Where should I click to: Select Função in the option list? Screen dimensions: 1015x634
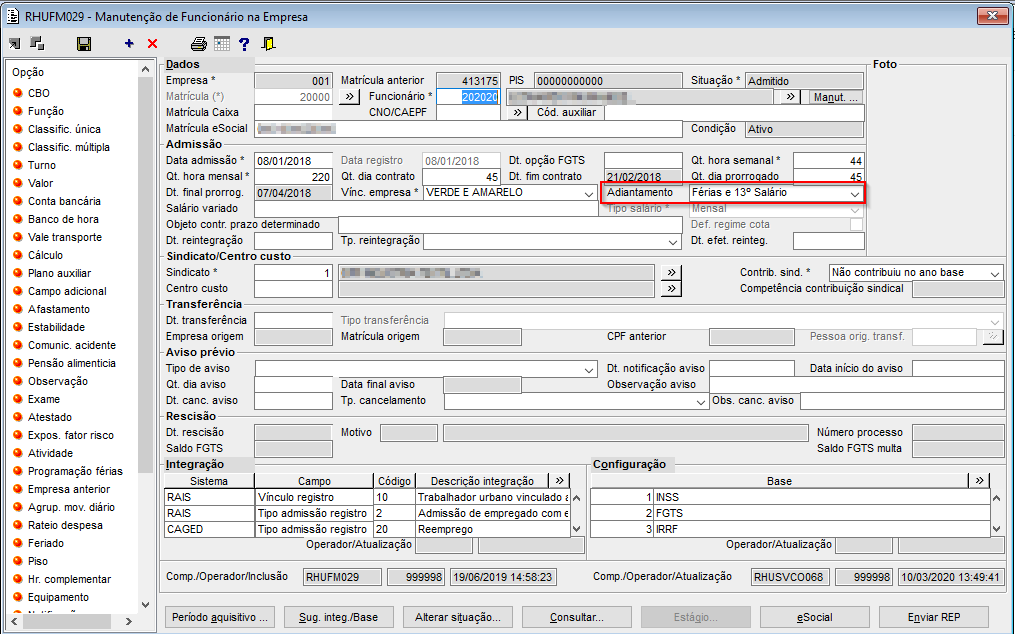point(46,111)
